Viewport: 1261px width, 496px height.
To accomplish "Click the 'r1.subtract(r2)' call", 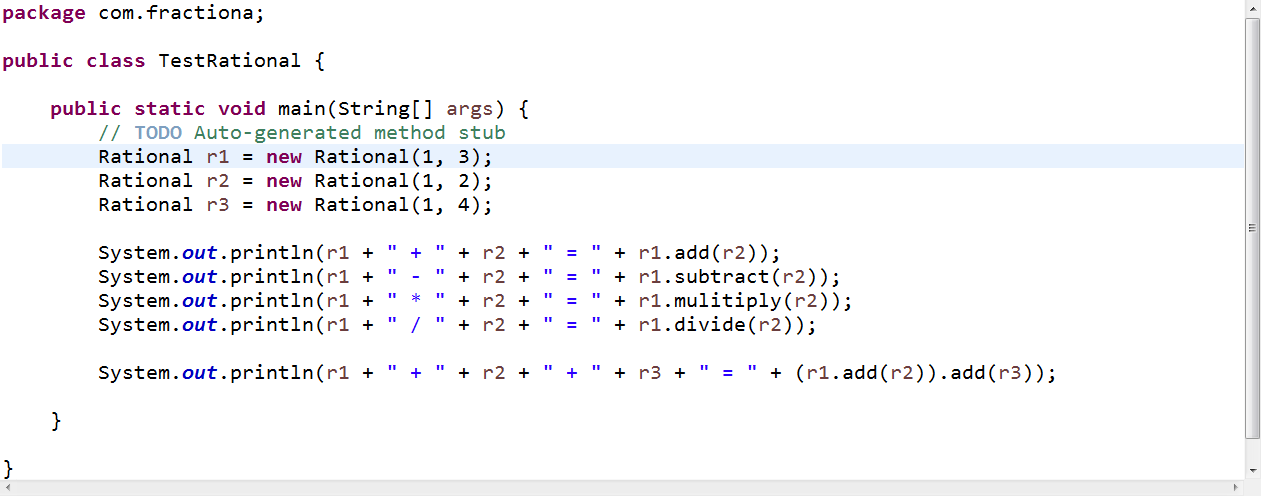I will (727, 277).
